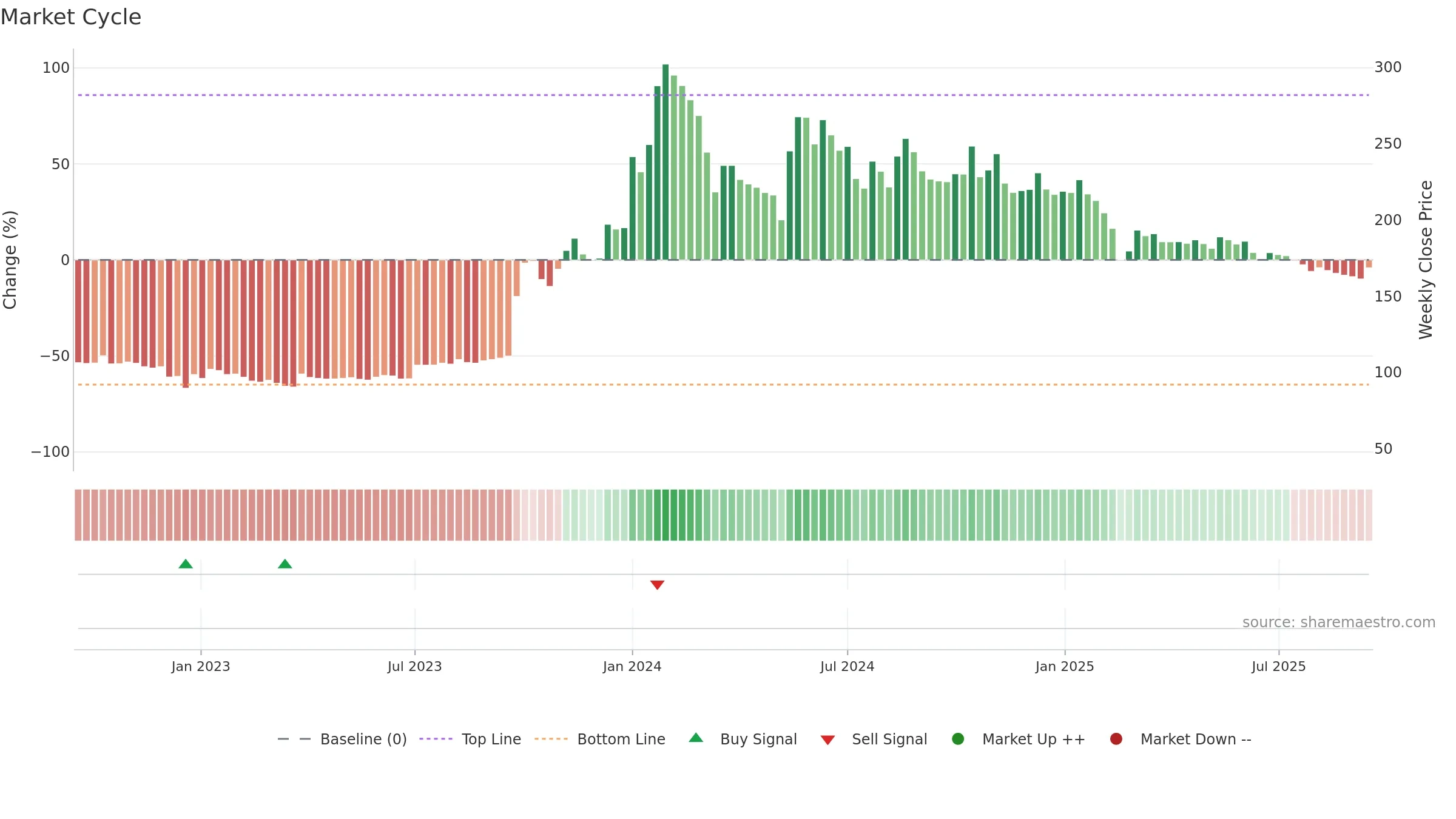Toggle the Top Line legend entry
The image size is (1456, 819).
click(470, 739)
